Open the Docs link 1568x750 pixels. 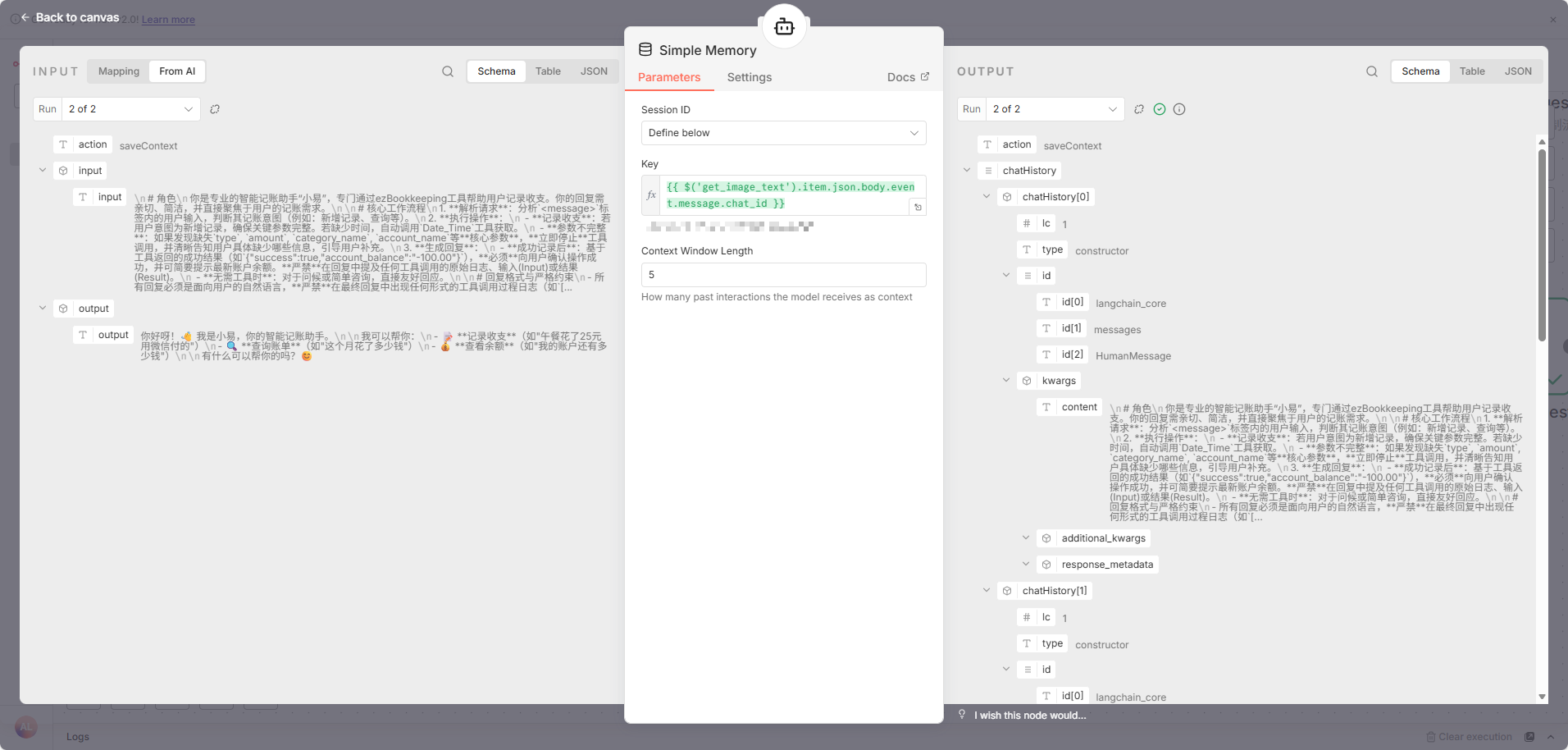[908, 77]
